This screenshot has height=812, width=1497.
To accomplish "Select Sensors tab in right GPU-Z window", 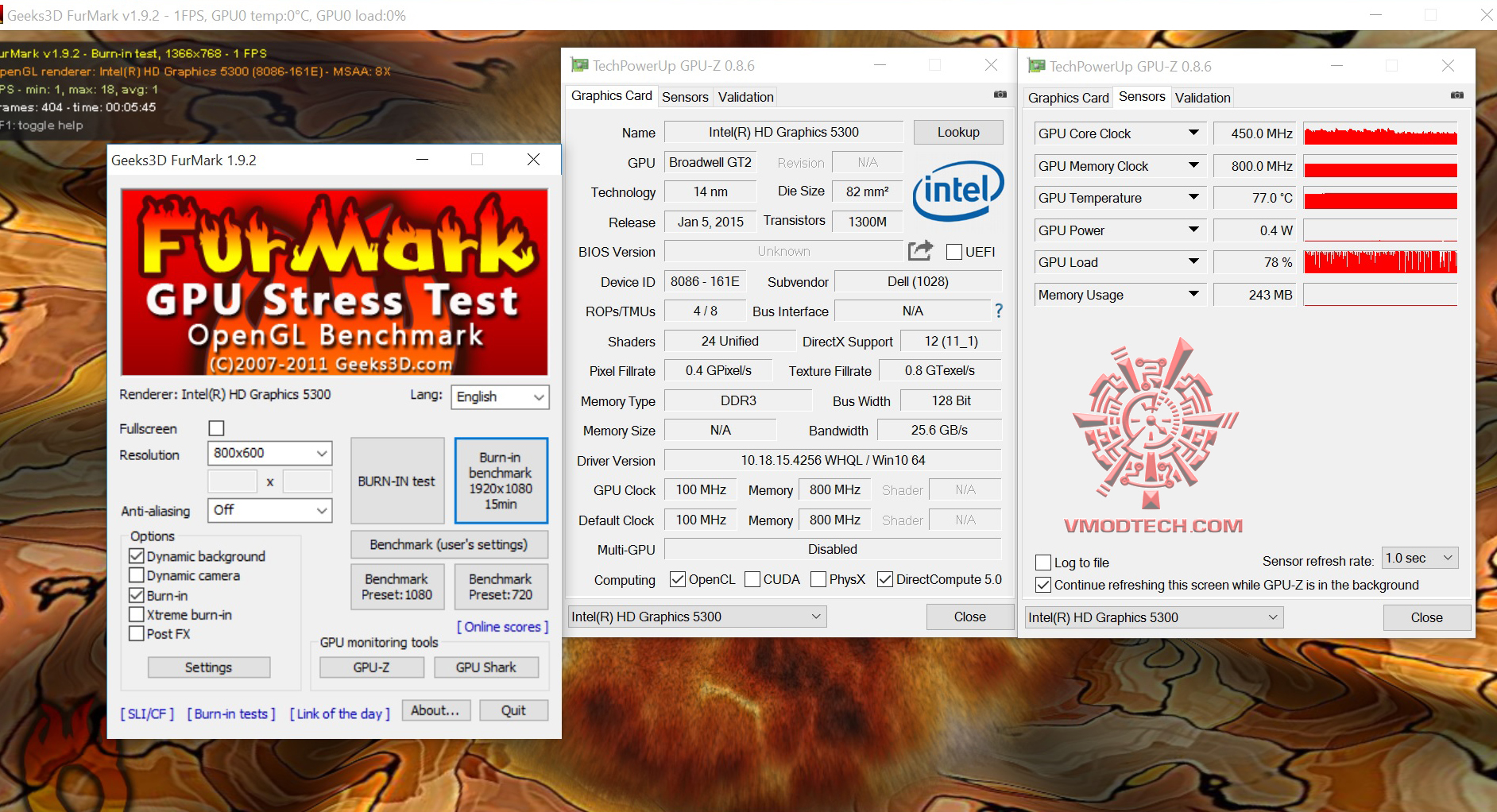I will pyautogui.click(x=1142, y=96).
